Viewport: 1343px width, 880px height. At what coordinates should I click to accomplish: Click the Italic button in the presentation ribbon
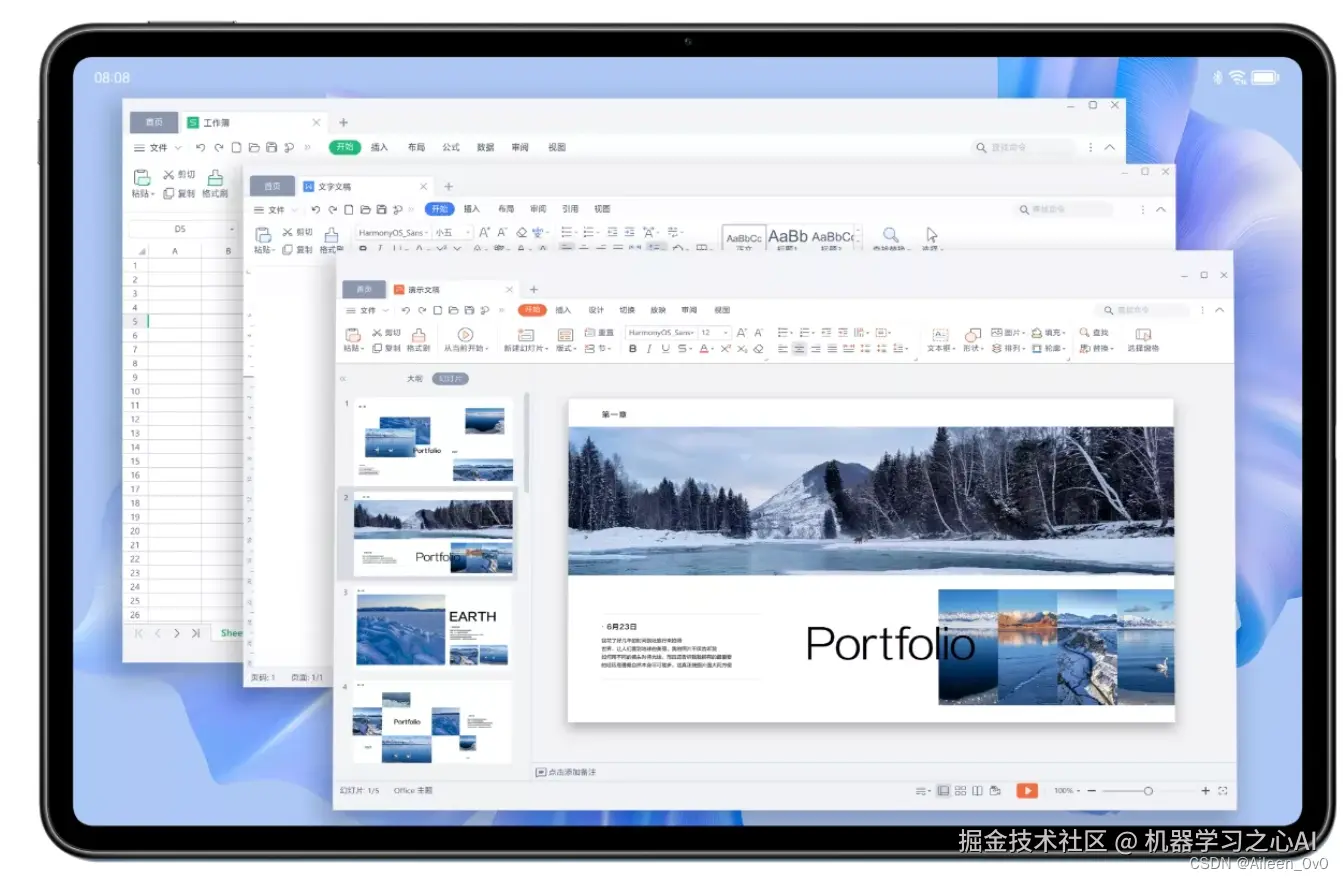click(649, 348)
